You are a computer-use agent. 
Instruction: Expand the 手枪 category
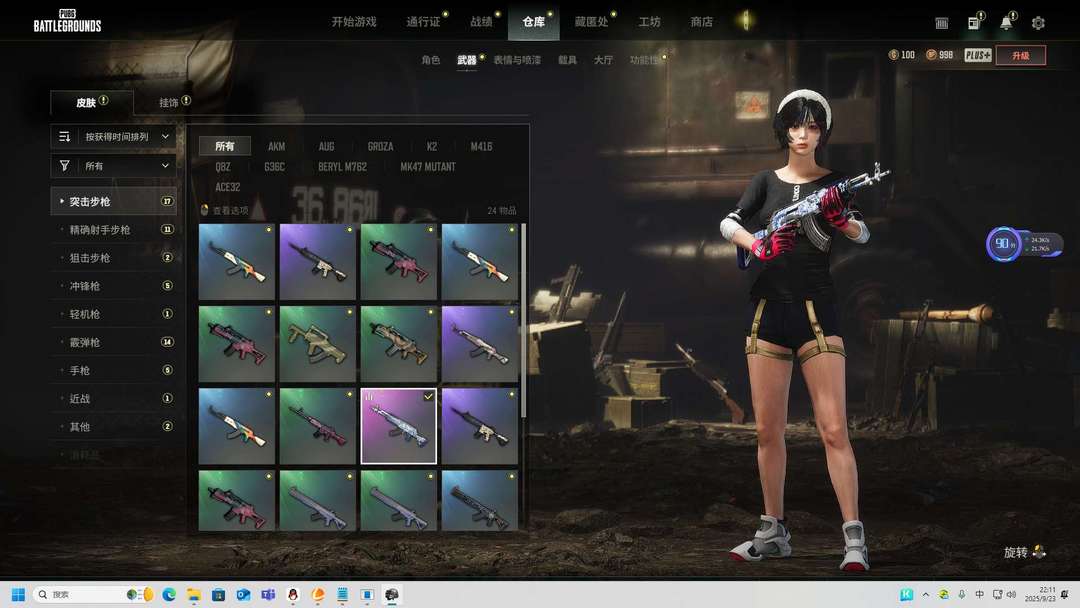point(114,370)
